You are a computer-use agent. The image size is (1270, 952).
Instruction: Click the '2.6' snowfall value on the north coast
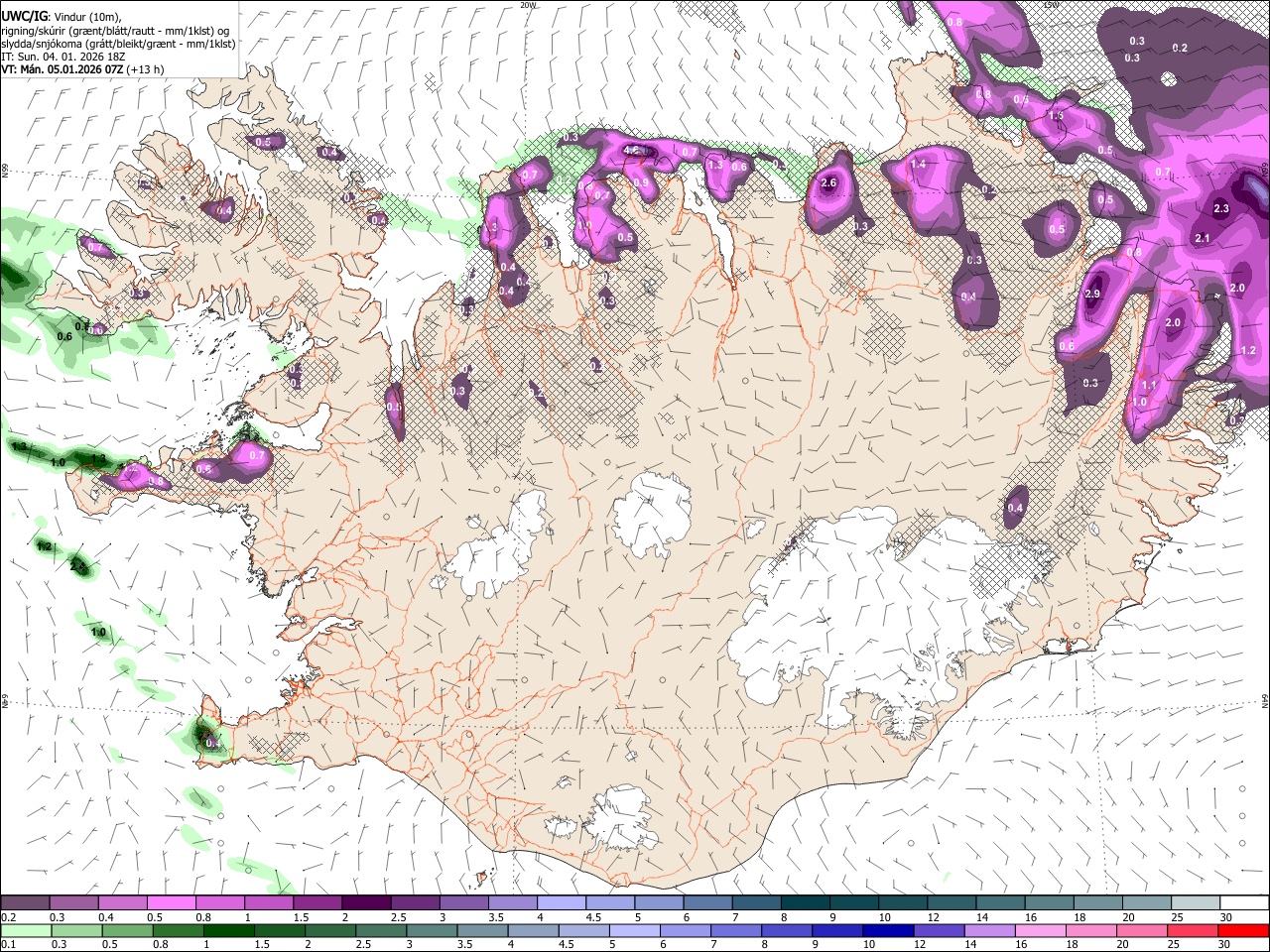click(x=829, y=183)
